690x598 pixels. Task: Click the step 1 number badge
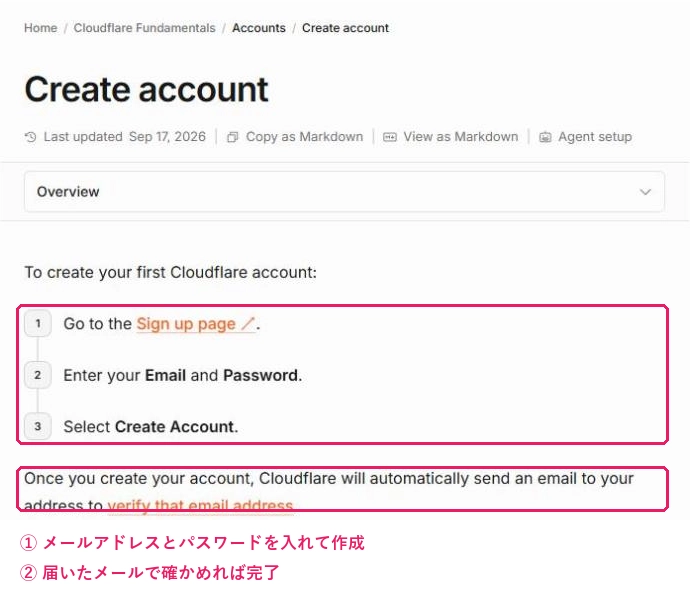[38, 323]
